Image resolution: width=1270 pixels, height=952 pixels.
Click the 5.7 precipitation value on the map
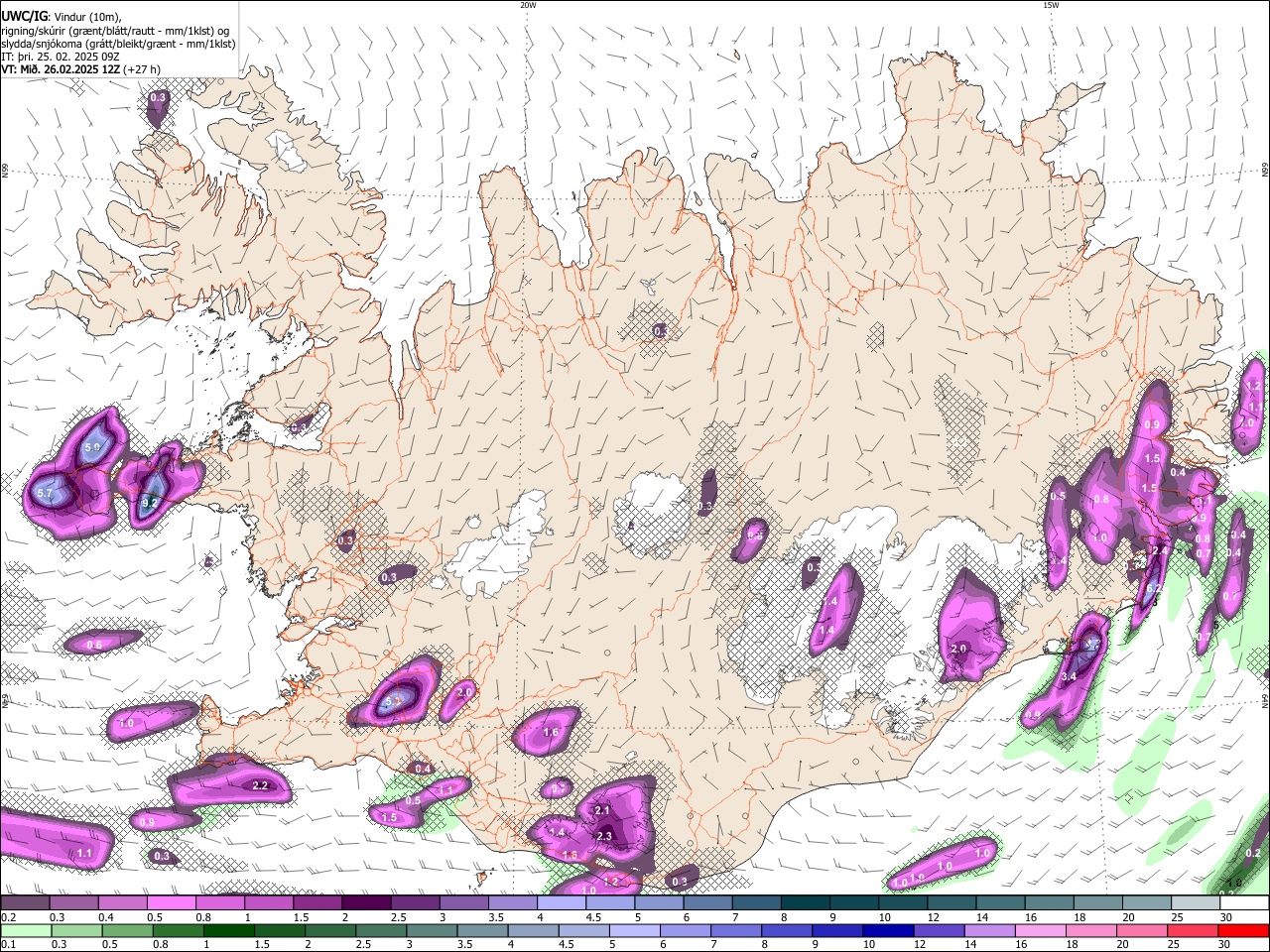point(45,493)
